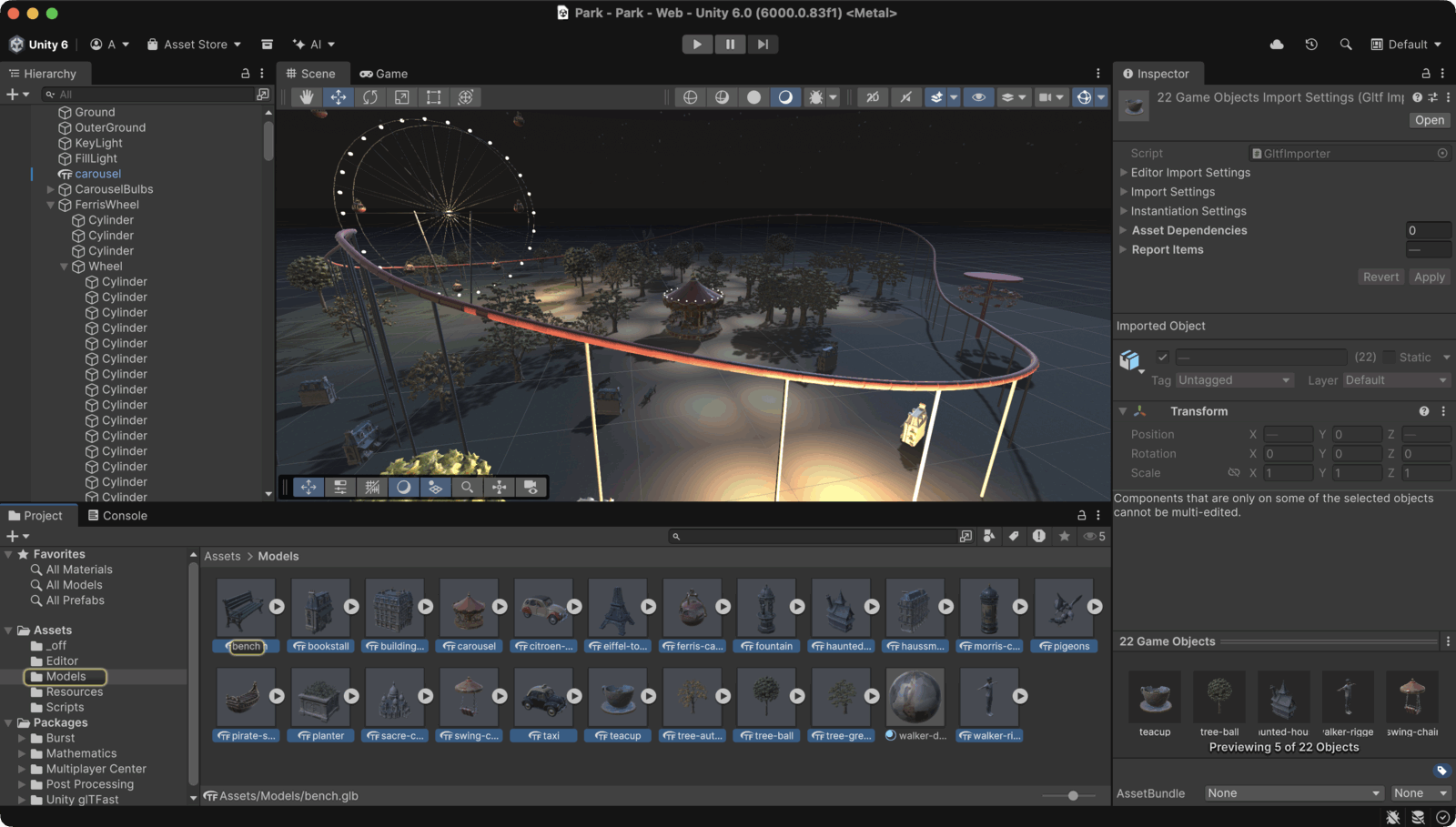The image size is (1456, 827).
Task: Open the Tag Untagged dropdown
Action: [x=1234, y=380]
